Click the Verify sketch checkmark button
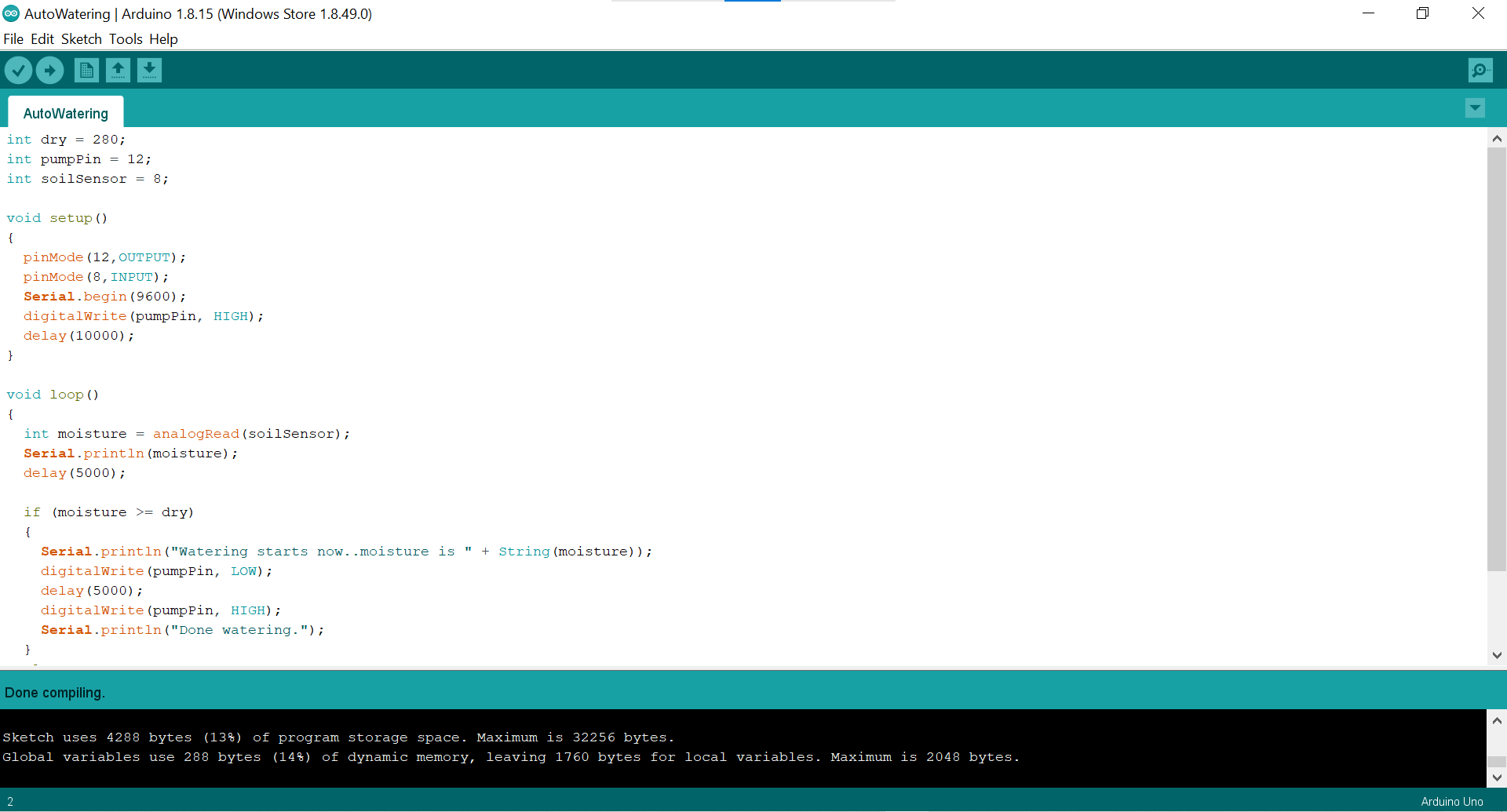 (x=18, y=71)
